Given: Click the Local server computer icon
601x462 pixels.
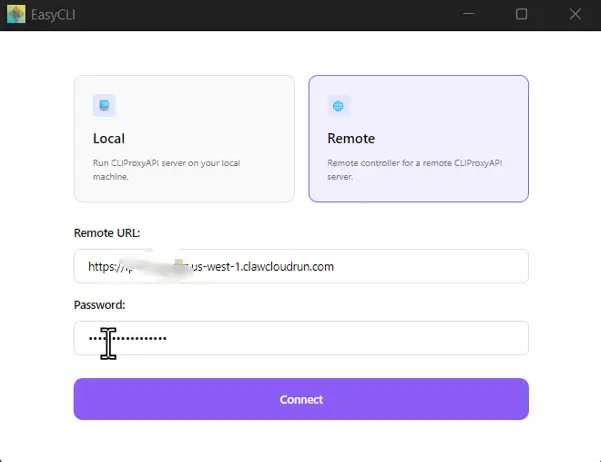Looking at the screenshot, I should 104,106.
